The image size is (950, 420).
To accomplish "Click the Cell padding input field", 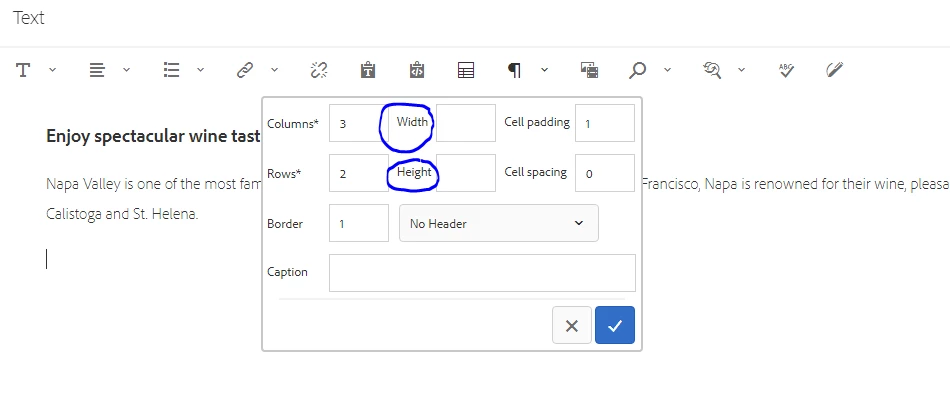I will click(605, 123).
